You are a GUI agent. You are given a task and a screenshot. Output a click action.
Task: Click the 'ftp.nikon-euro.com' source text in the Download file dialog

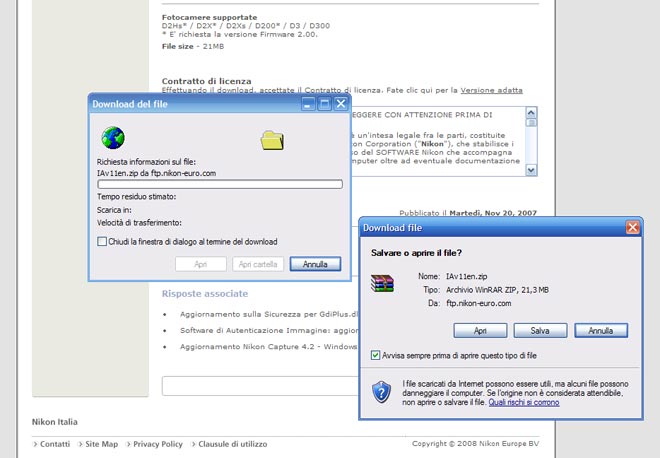click(479, 303)
